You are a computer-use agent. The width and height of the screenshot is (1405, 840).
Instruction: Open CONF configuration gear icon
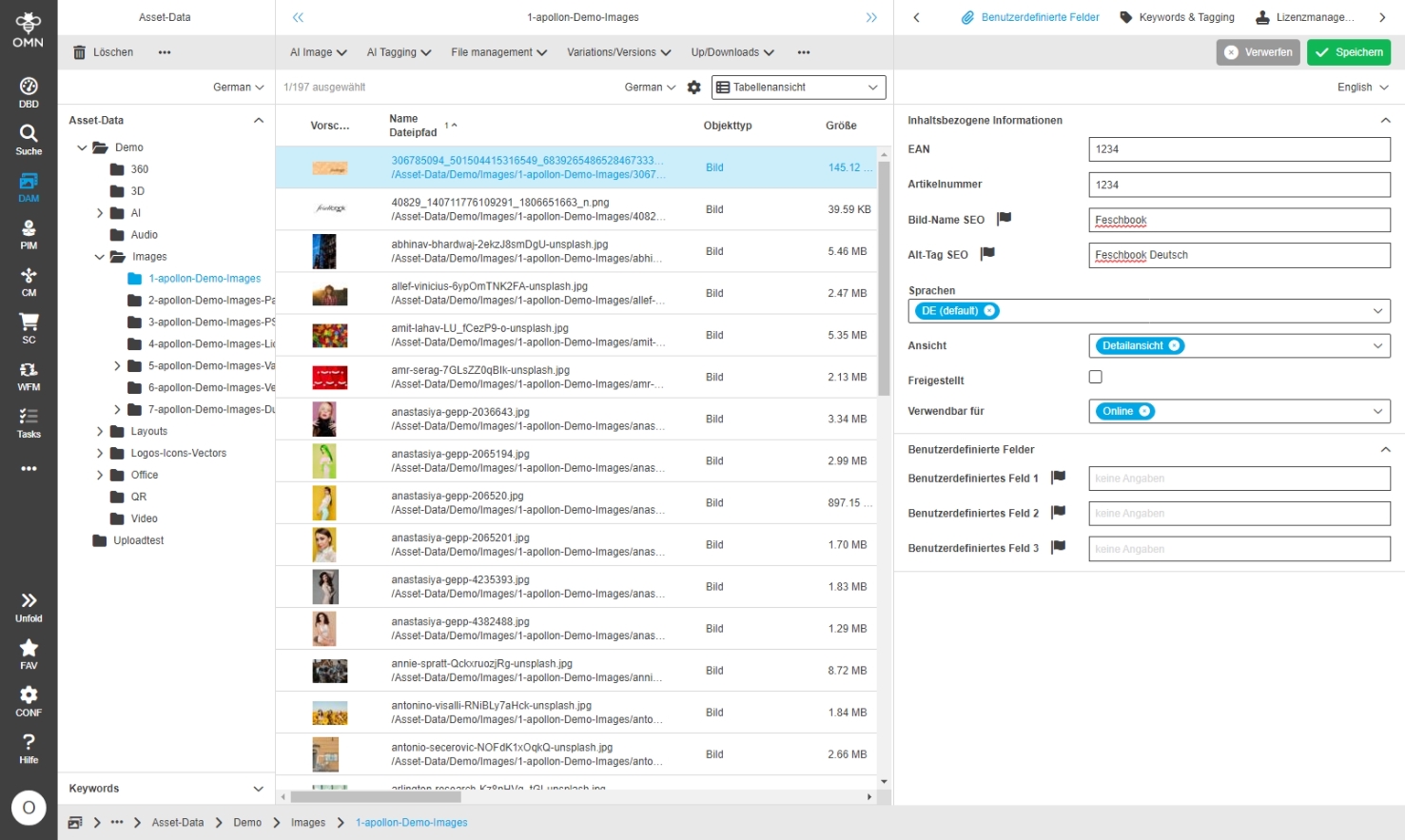click(29, 700)
